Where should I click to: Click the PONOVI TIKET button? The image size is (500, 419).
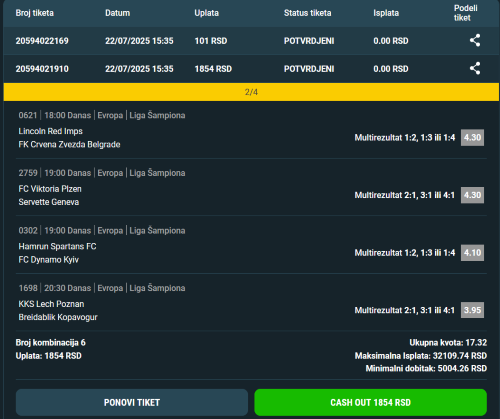click(132, 402)
